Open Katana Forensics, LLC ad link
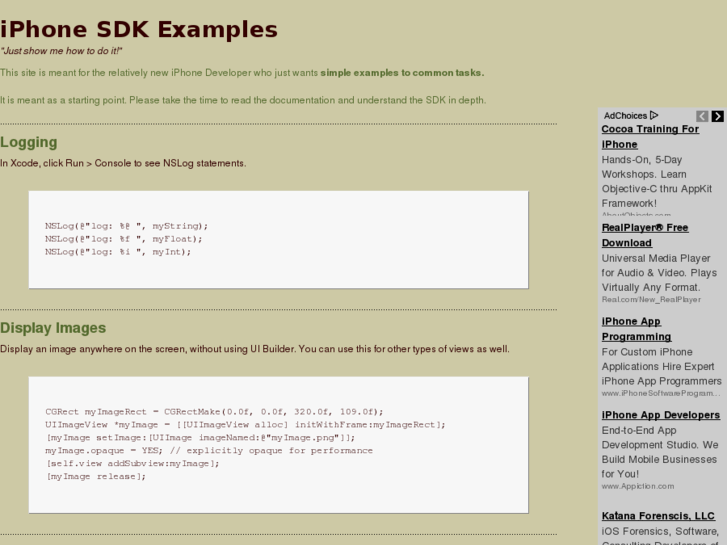727x545 pixels. coord(658,516)
